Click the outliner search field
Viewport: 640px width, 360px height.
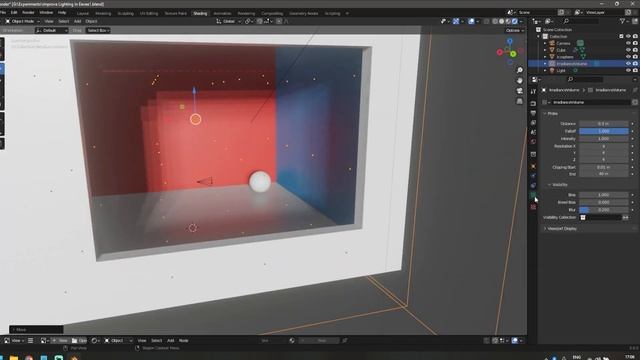coord(580,21)
